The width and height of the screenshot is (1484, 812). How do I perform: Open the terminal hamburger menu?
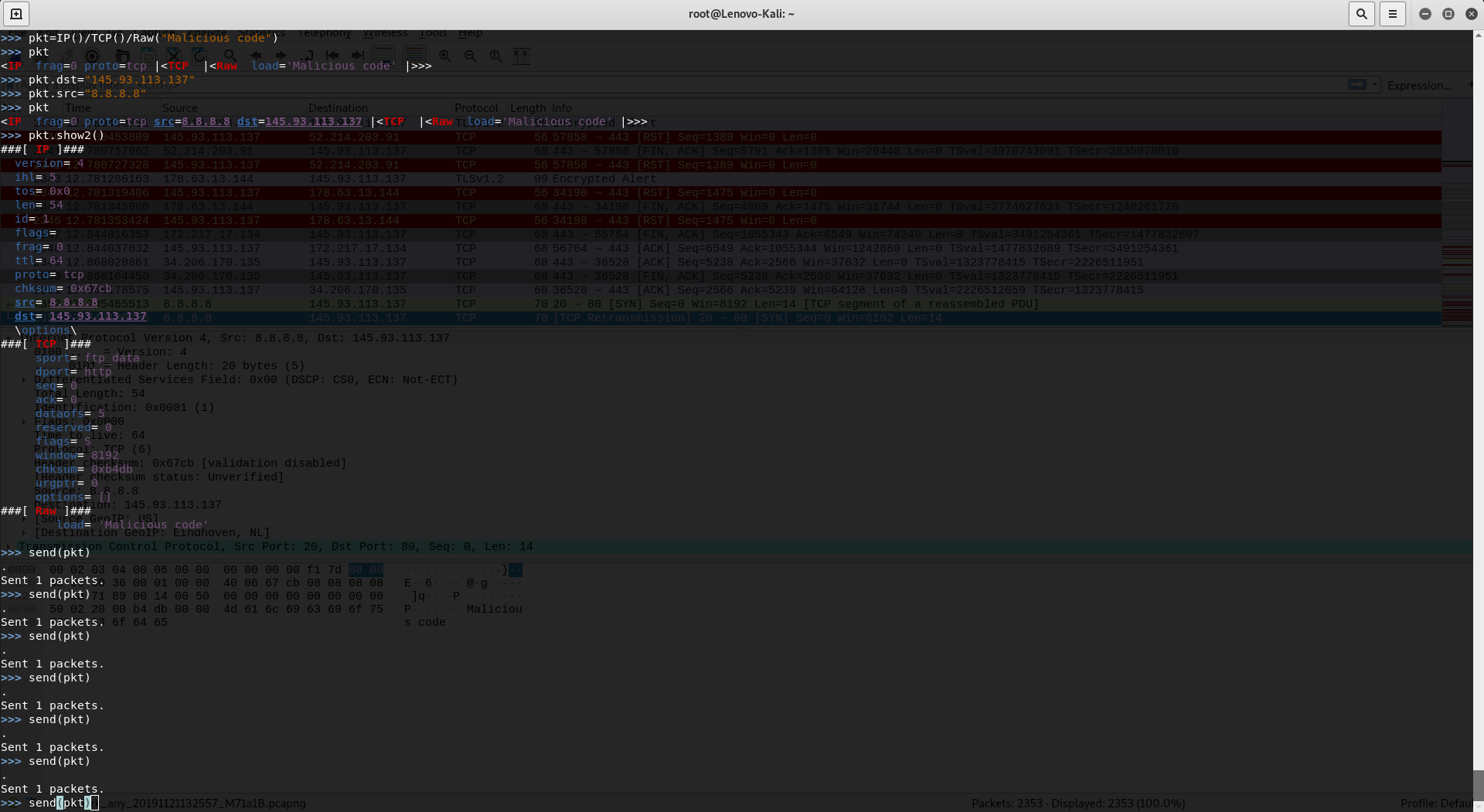[x=1392, y=14]
